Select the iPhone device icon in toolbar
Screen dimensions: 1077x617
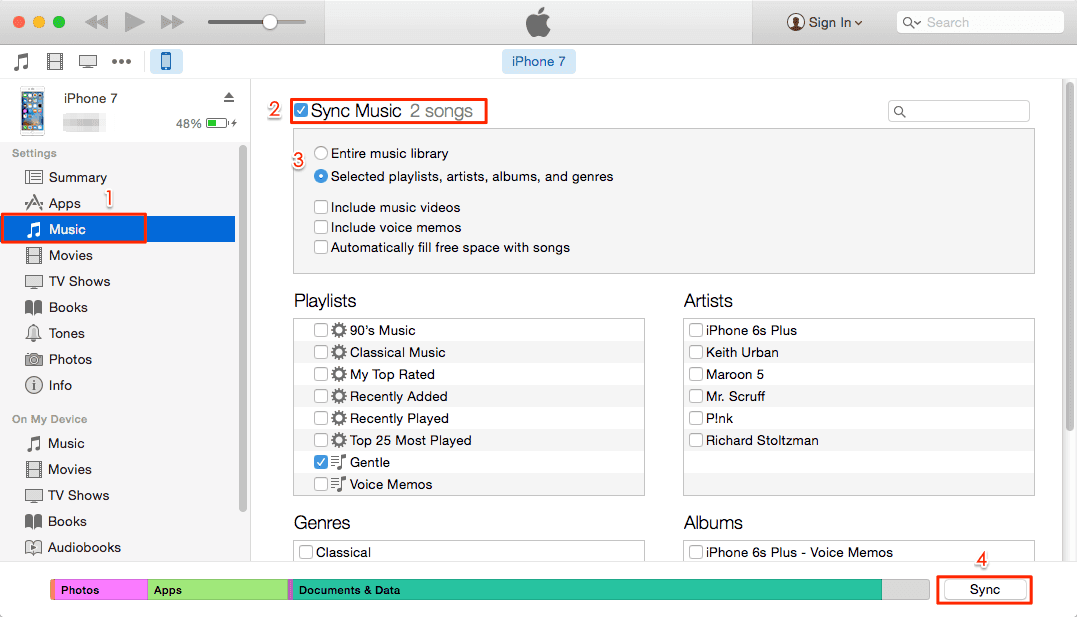click(166, 61)
